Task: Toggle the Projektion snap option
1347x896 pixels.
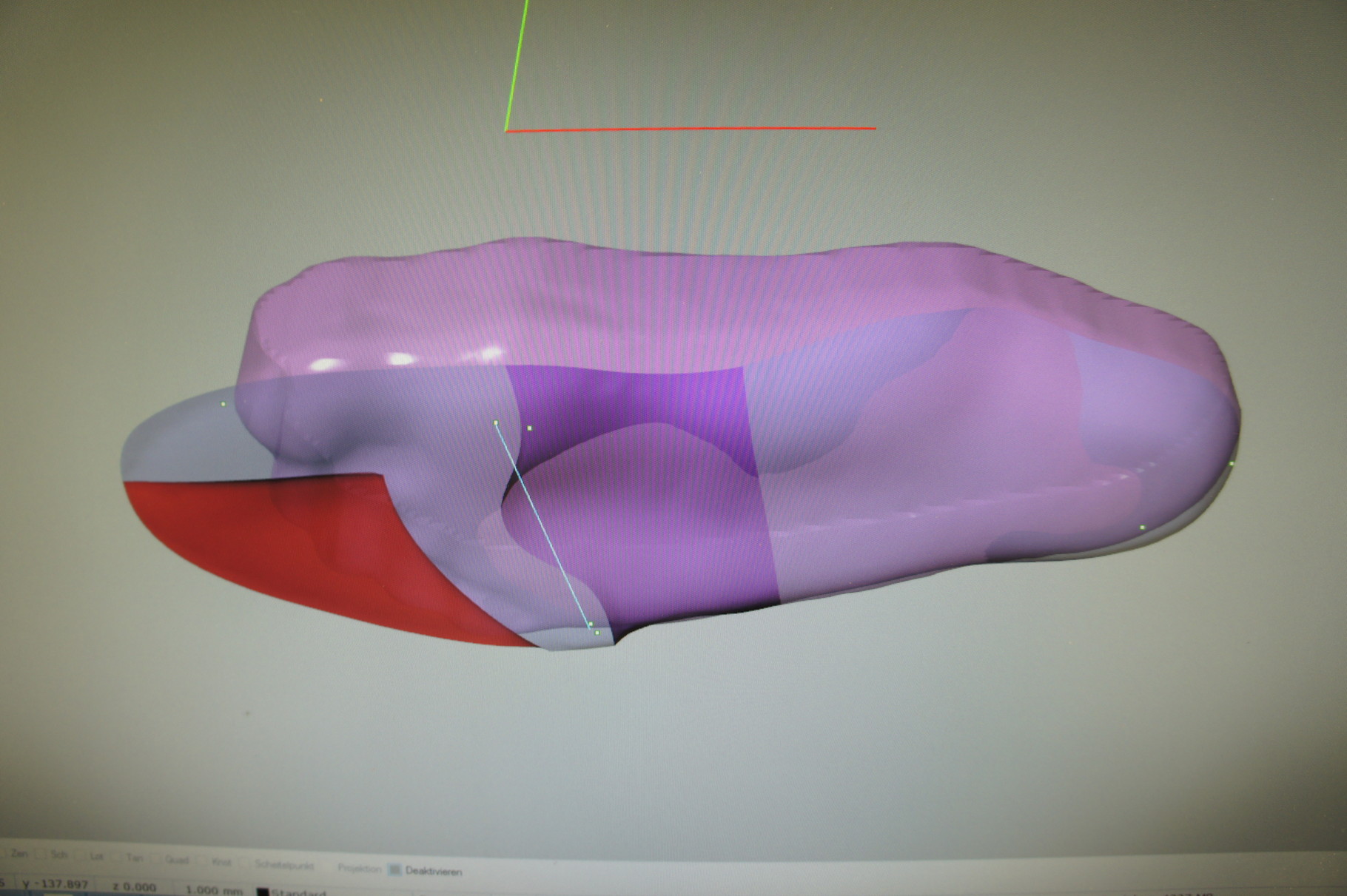Action: point(359,868)
